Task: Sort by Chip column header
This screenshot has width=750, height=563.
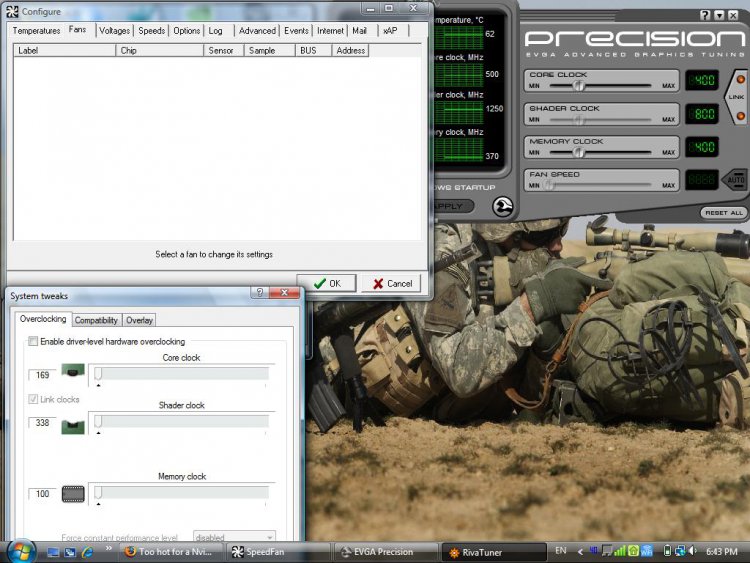Action: (x=160, y=50)
